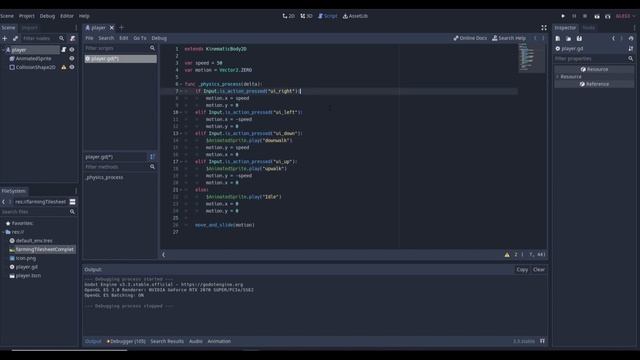Click the attach script icon in Scene toolbar
Viewport: 640px width, 360px height.
(73, 38)
